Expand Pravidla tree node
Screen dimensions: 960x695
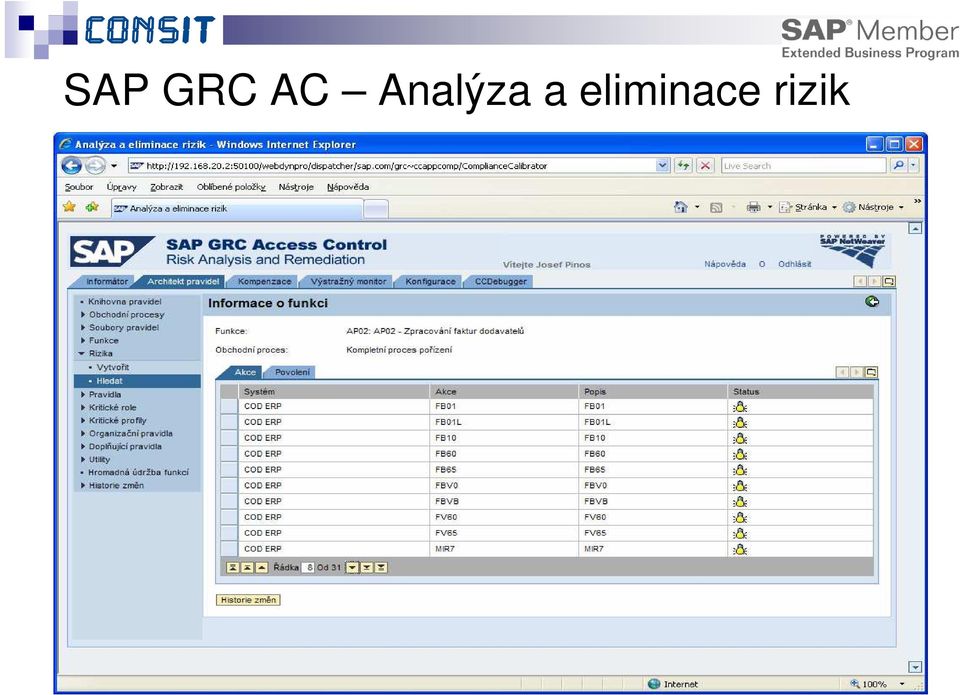(x=83, y=394)
